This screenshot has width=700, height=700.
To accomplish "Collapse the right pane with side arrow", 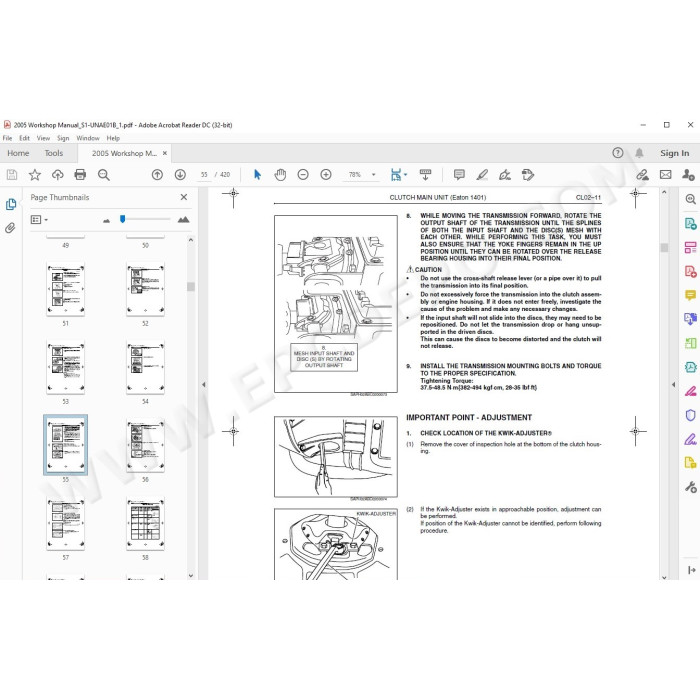I will click(x=674, y=384).
